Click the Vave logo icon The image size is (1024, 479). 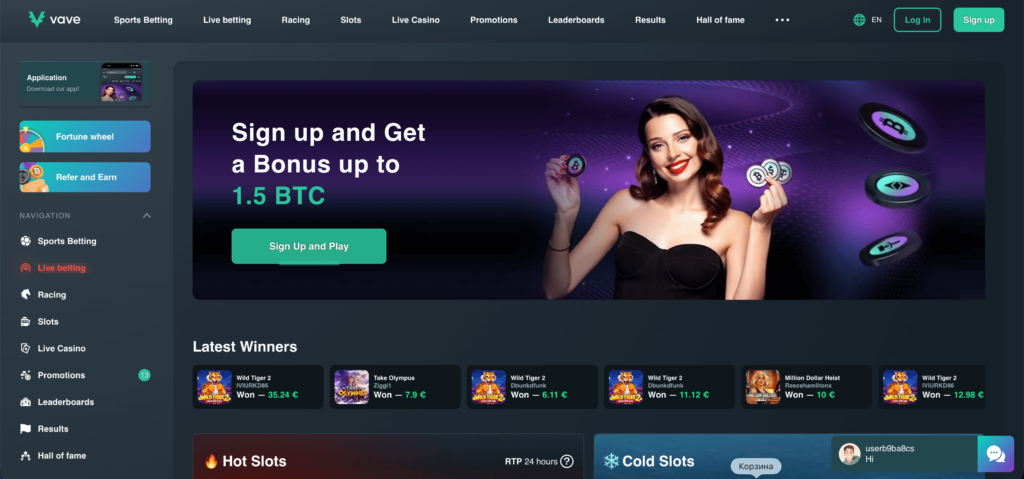[x=37, y=20]
